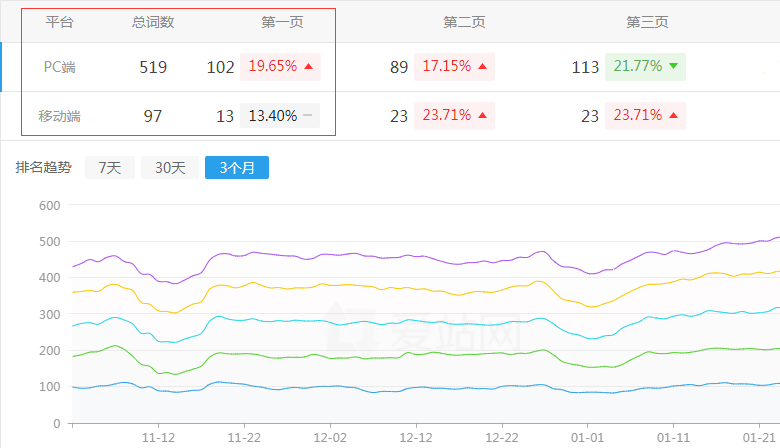Screen dimensions: 780x448
Task: Switch to the 30天 trend range
Action: pyautogui.click(x=169, y=168)
